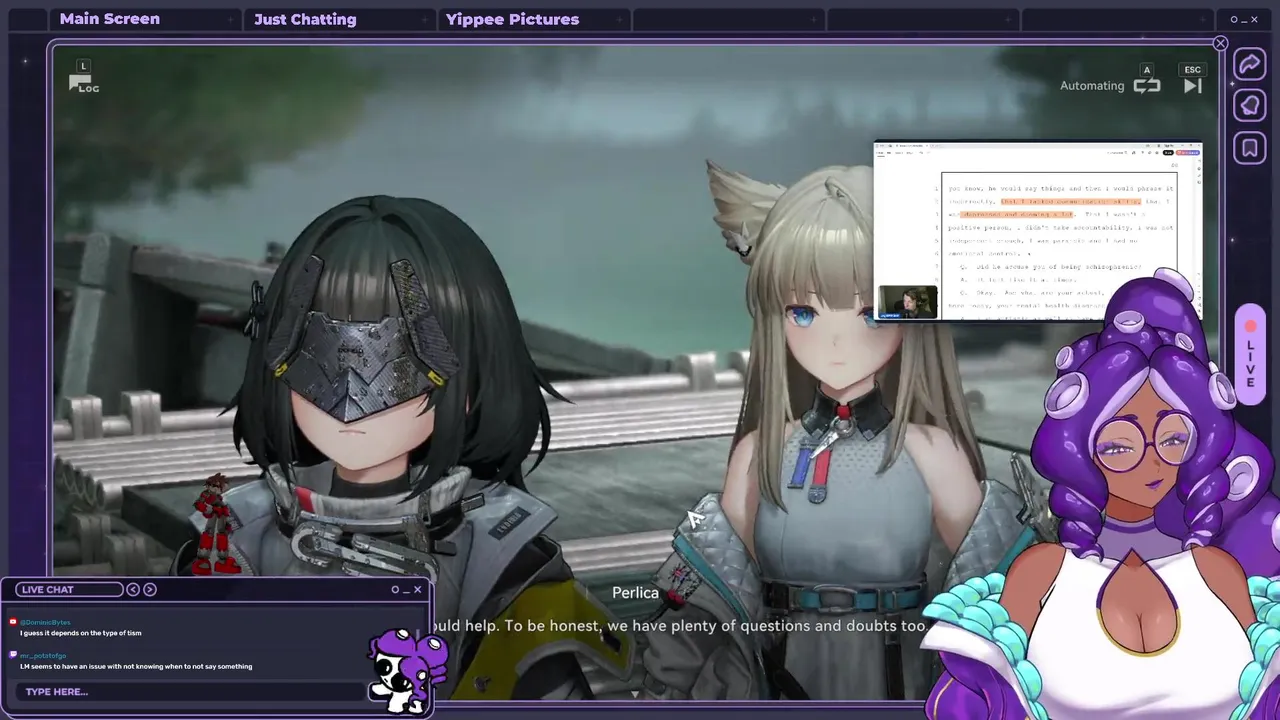Click the webcam thumbnail in document window
1280x720 pixels.
(907, 301)
